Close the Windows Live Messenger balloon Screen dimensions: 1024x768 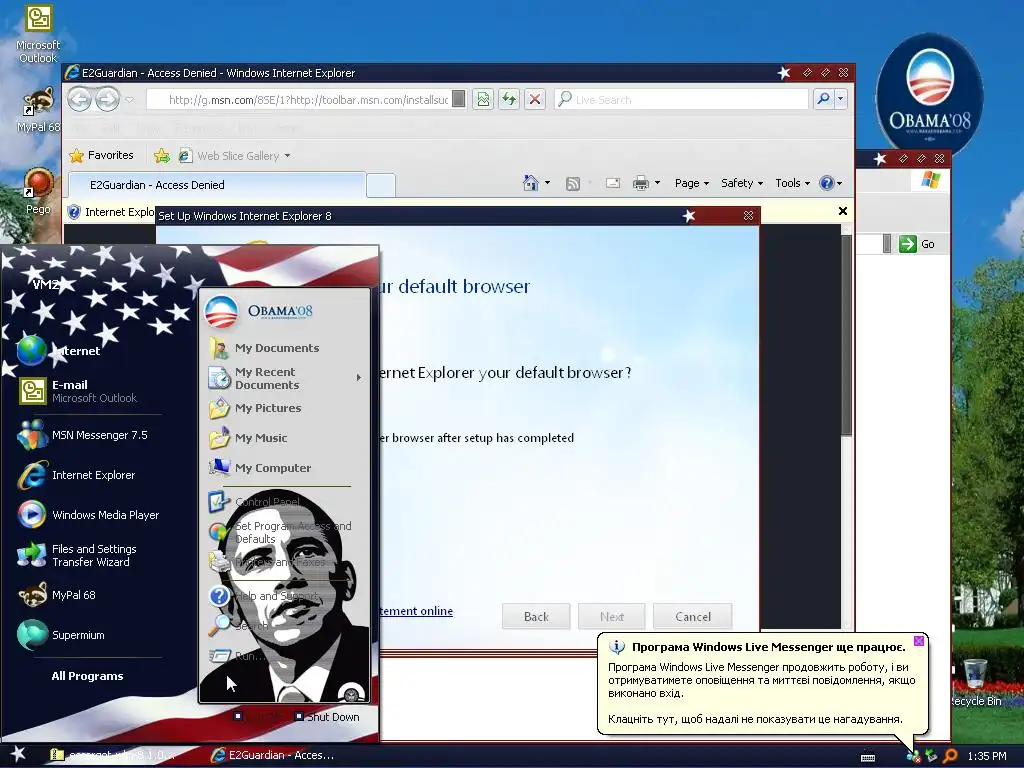[x=919, y=641]
